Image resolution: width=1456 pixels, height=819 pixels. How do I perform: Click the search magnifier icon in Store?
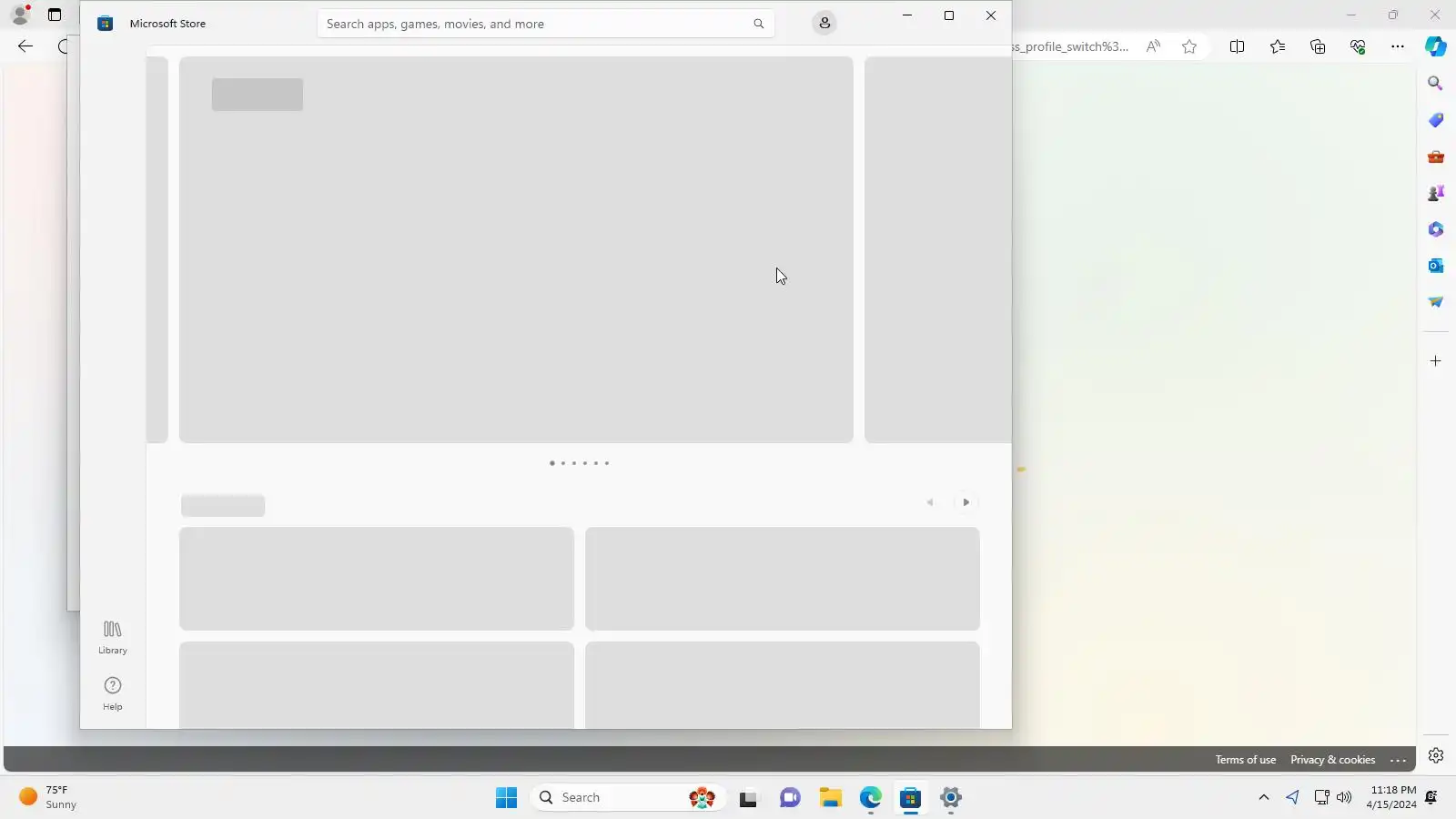tap(758, 24)
